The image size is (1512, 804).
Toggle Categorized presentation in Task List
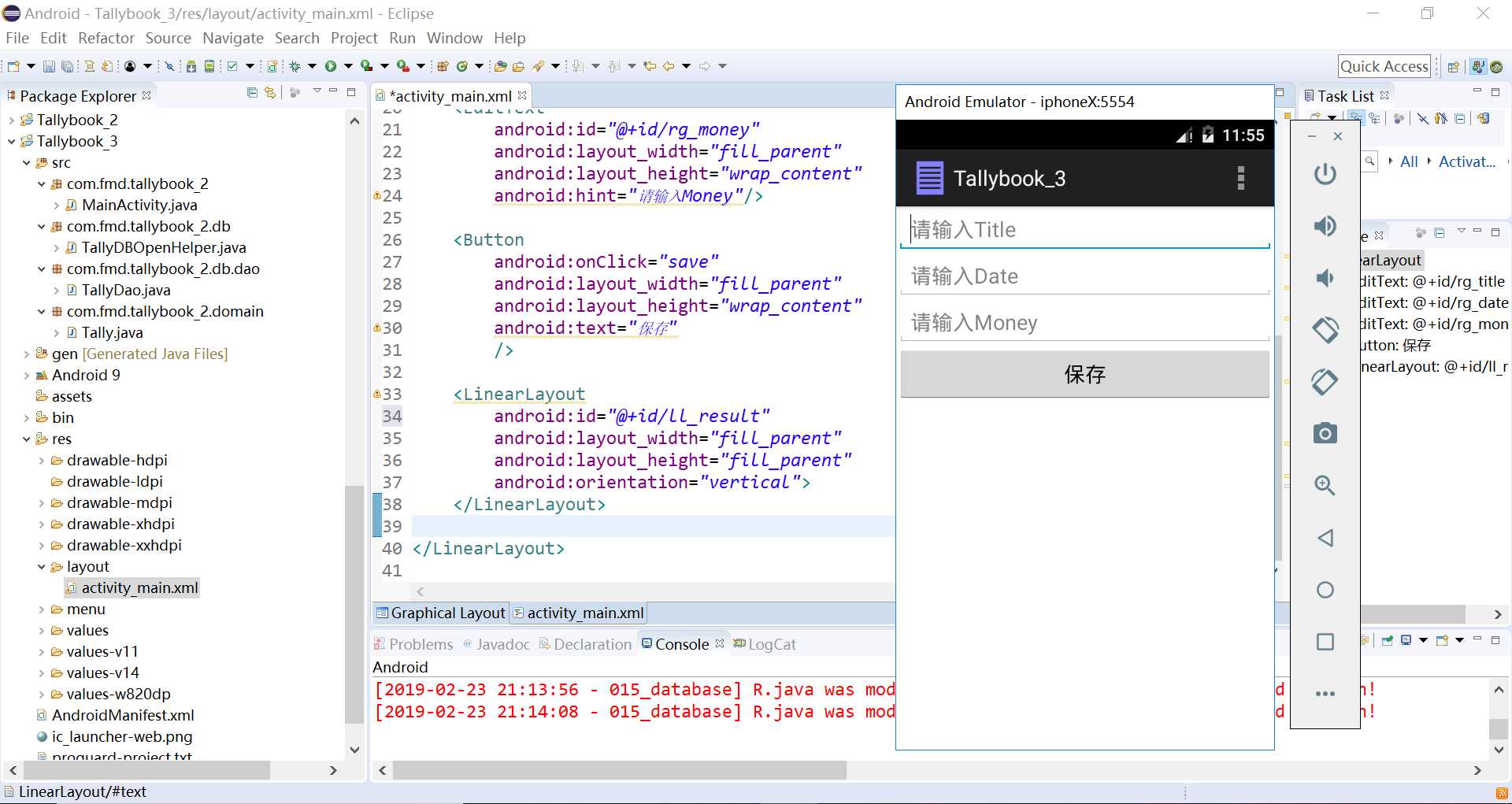click(1356, 118)
